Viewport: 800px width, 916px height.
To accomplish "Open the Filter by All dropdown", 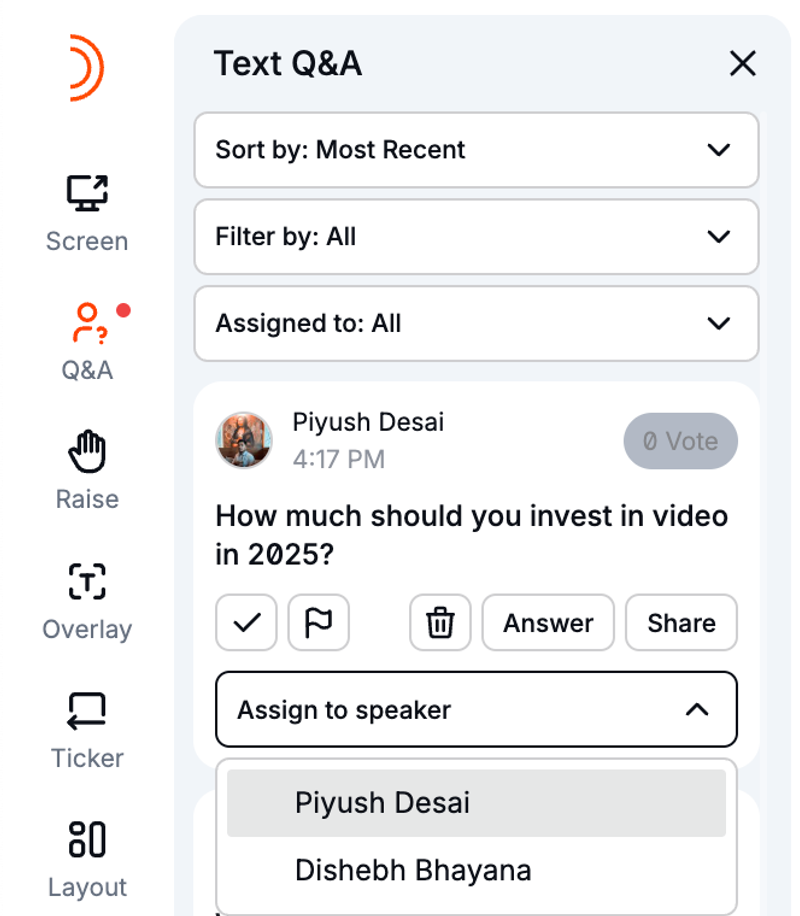I will (x=476, y=237).
